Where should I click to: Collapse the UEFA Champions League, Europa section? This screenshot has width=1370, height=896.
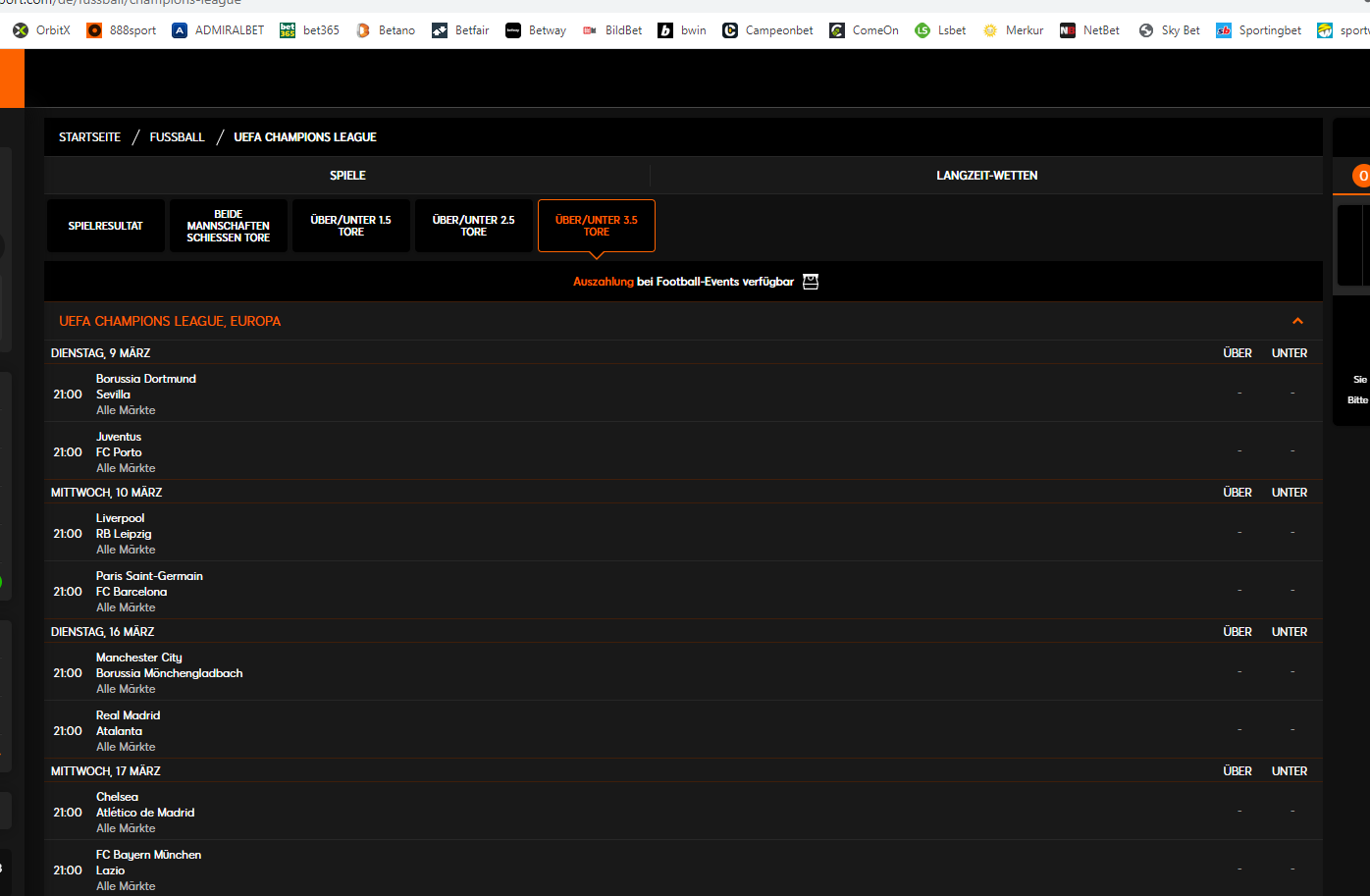click(1297, 321)
